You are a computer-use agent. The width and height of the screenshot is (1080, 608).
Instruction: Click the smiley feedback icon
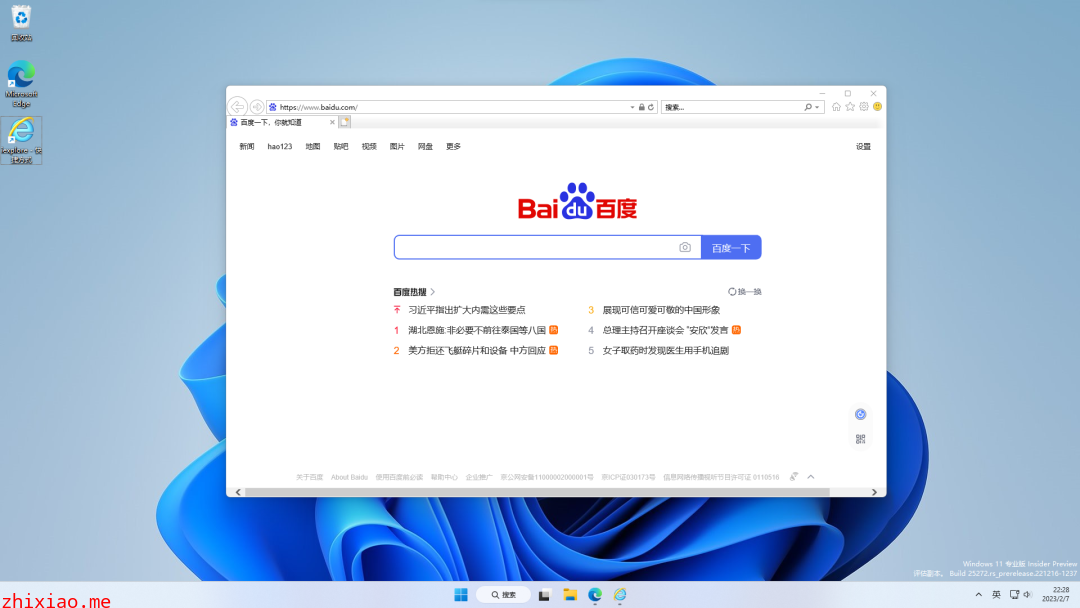(x=878, y=107)
